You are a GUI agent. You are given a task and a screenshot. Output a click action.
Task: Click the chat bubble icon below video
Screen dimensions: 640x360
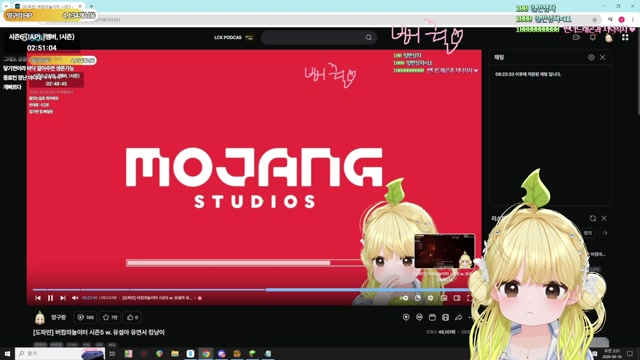[x=419, y=317]
